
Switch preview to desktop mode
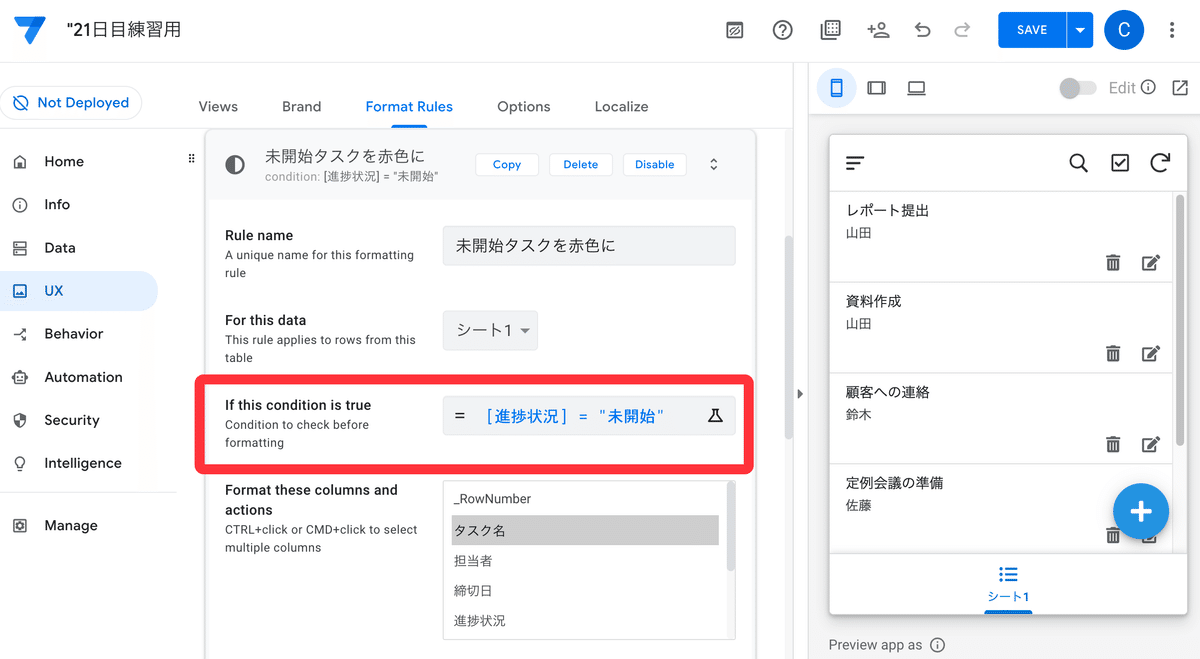[x=917, y=88]
